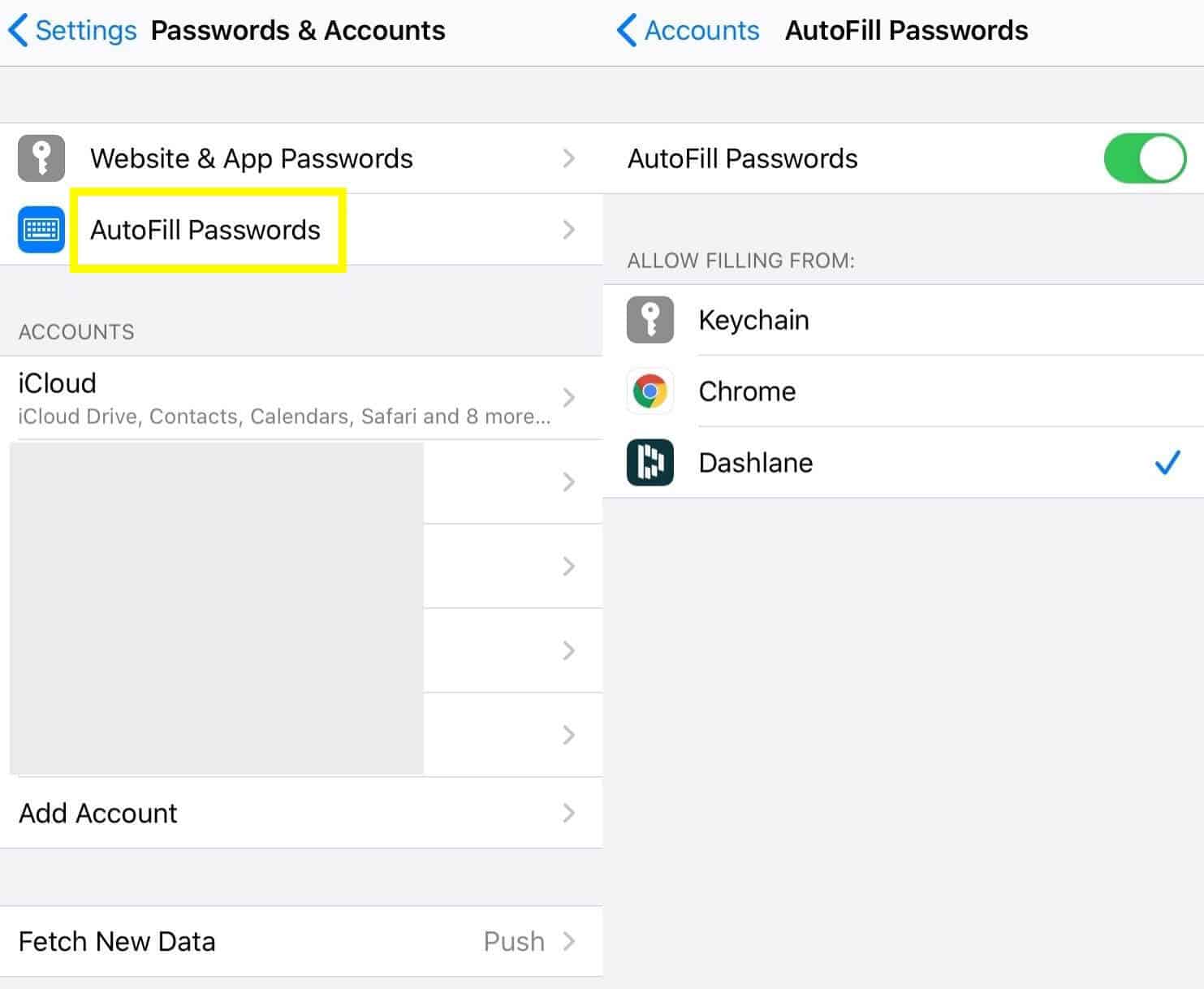Viewport: 1204px width, 989px height.
Task: Tap Add Account
Action: pyautogui.click(x=301, y=814)
